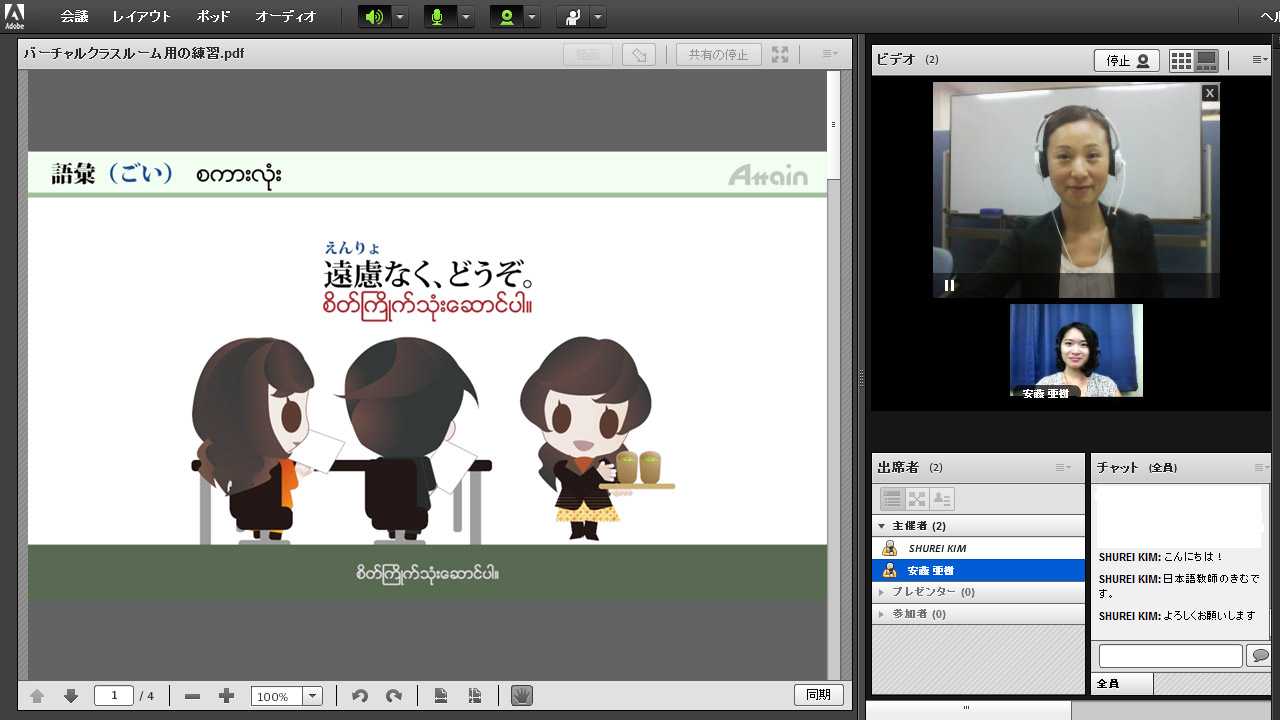Go to the next page with down arrow
This screenshot has width=1280, height=720.
71,696
